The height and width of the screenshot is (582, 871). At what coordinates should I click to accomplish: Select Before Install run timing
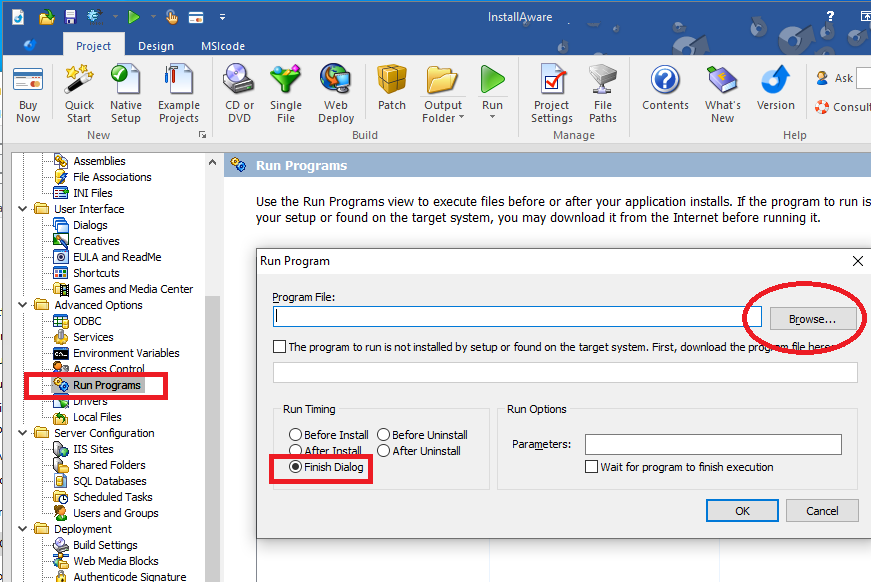[296, 435]
